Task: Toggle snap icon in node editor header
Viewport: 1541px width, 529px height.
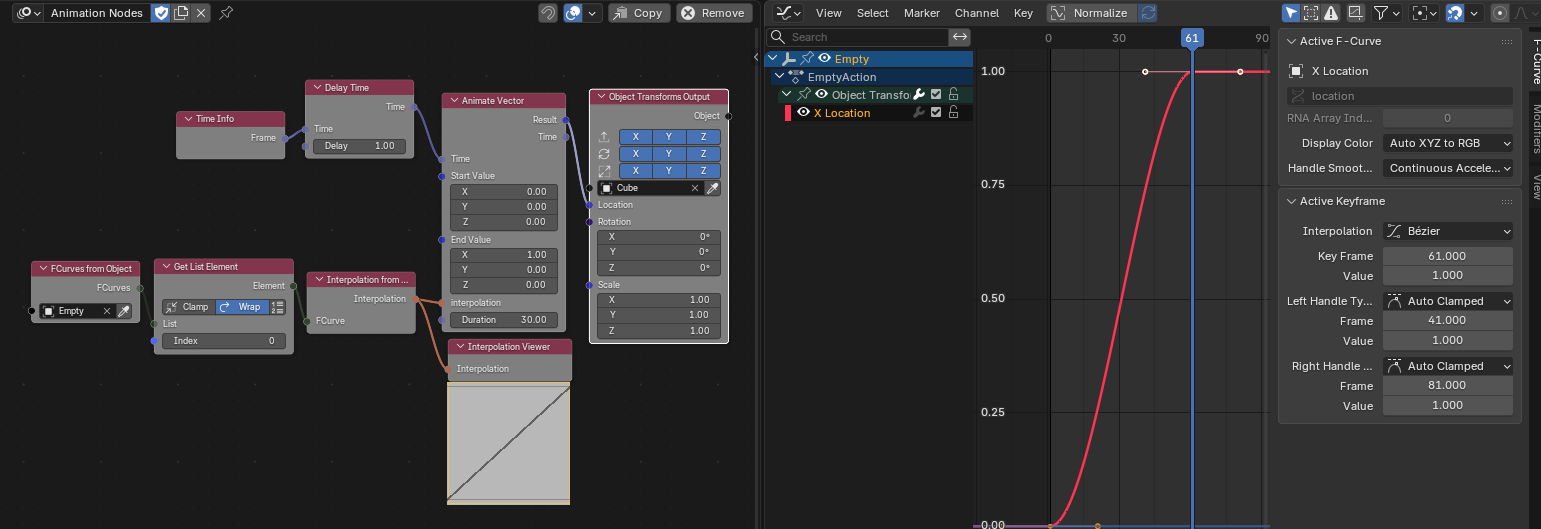Action: click(x=548, y=13)
